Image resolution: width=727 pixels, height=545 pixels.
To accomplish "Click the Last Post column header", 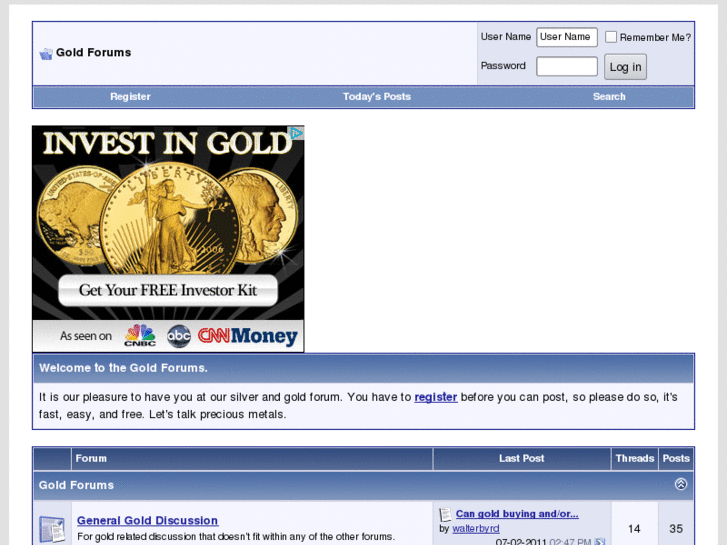I will (522, 458).
